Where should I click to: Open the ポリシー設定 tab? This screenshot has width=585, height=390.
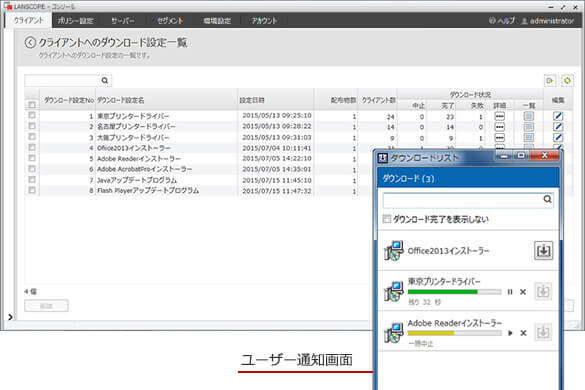[76, 21]
